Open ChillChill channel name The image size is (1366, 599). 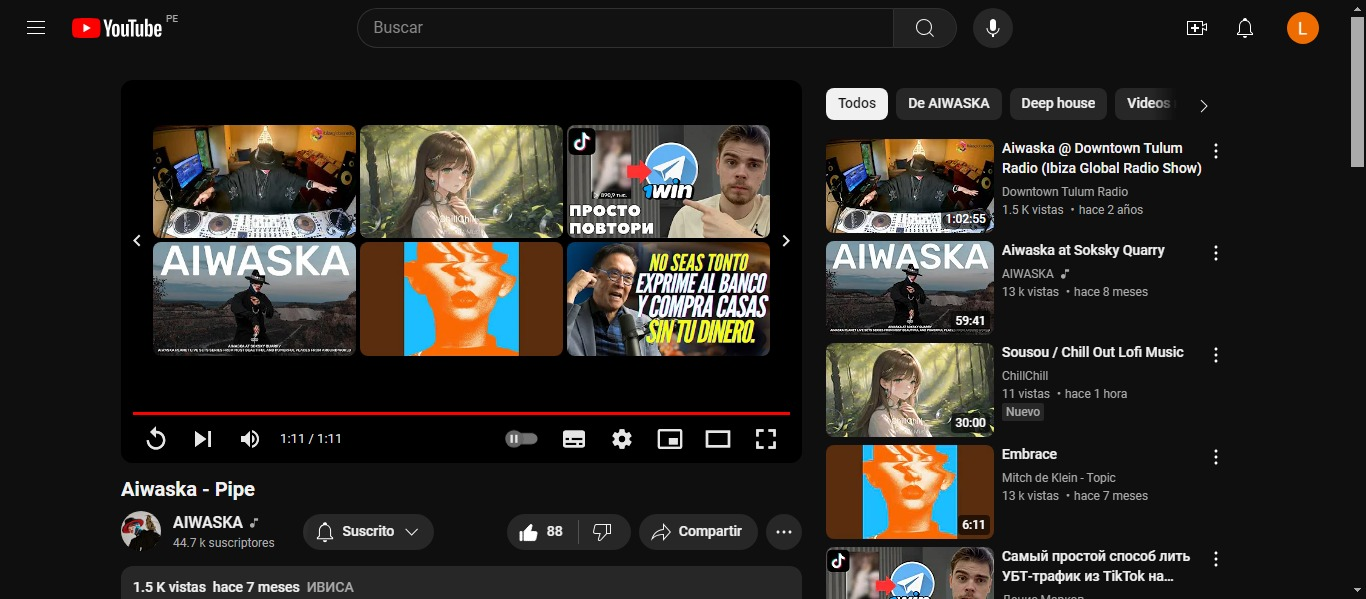pyautogui.click(x=1027, y=376)
